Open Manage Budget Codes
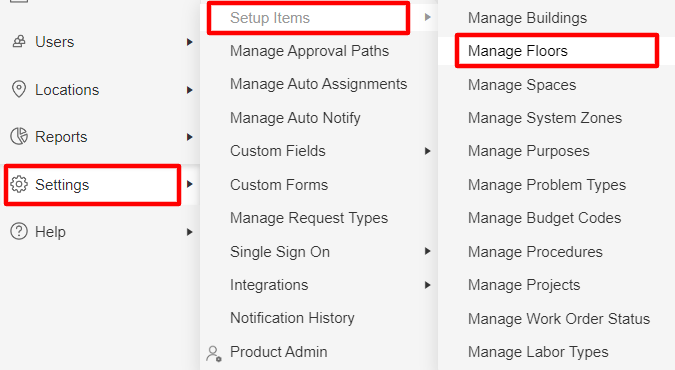 point(545,218)
